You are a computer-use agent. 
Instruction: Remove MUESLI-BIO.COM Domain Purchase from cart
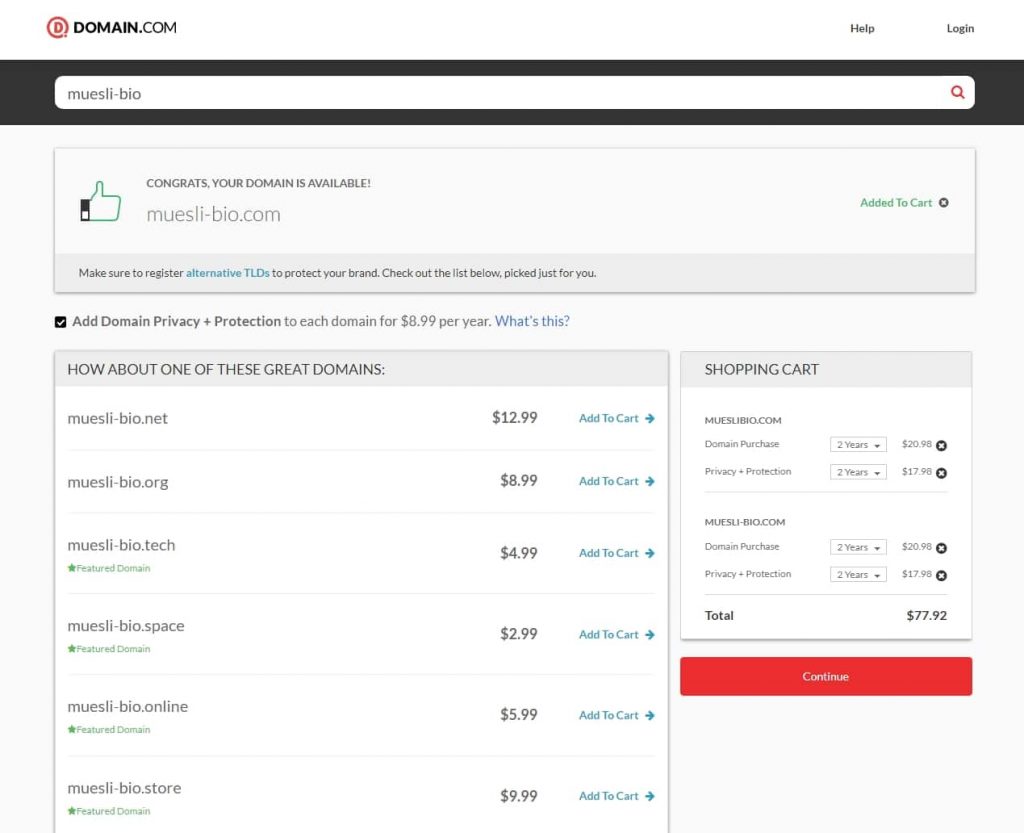tap(941, 548)
